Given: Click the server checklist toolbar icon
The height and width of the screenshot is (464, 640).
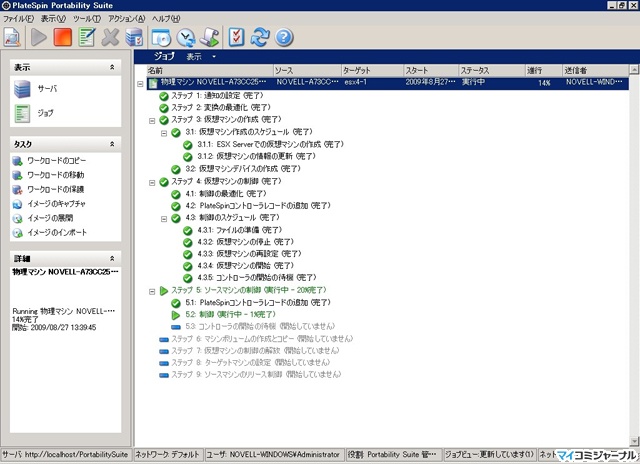Looking at the screenshot, I should coord(134,37).
